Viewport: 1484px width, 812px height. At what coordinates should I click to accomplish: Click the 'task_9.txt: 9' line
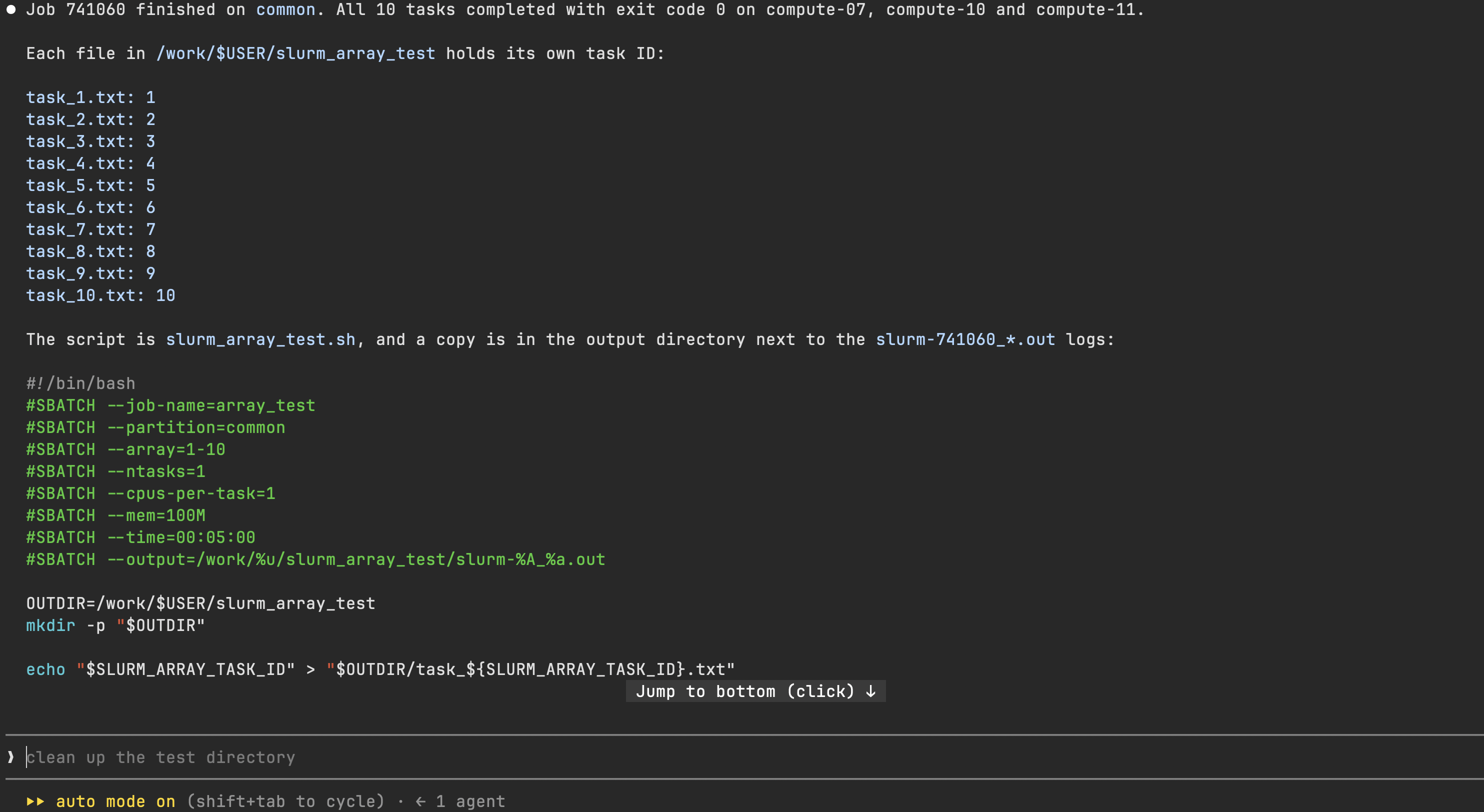(91, 273)
